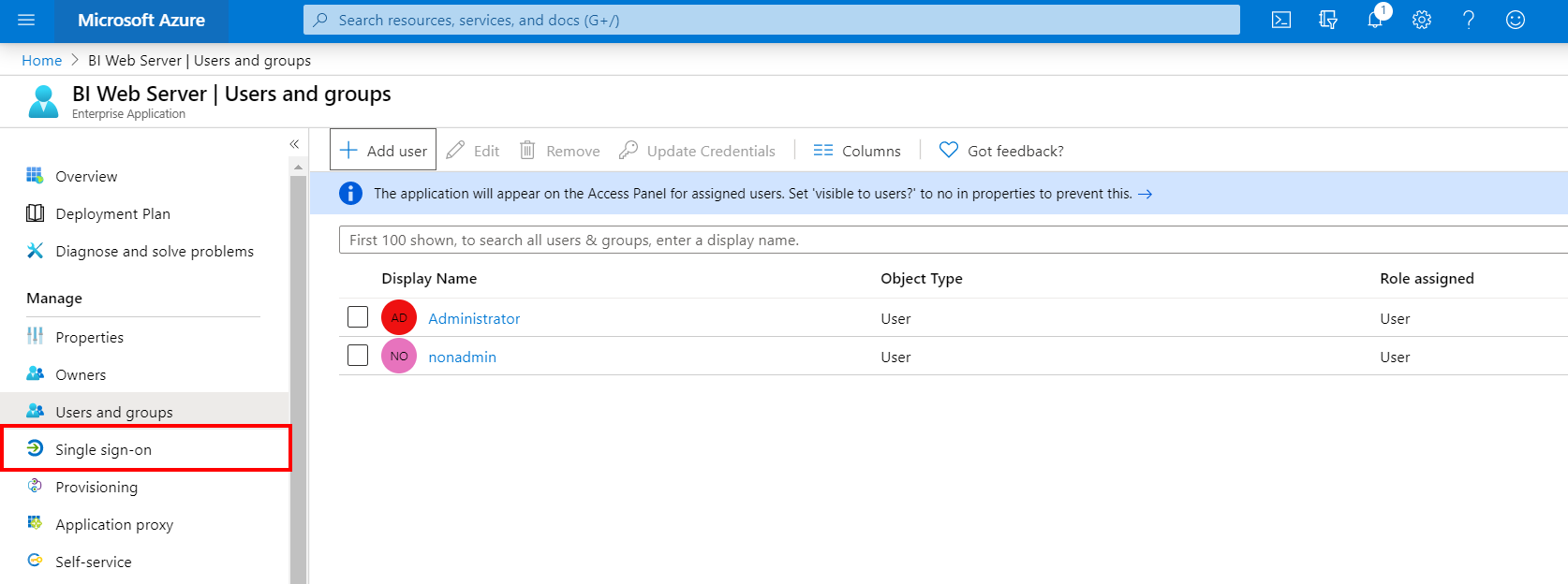Open the Administrator user link
The width and height of the screenshot is (1568, 584).
coord(474,318)
